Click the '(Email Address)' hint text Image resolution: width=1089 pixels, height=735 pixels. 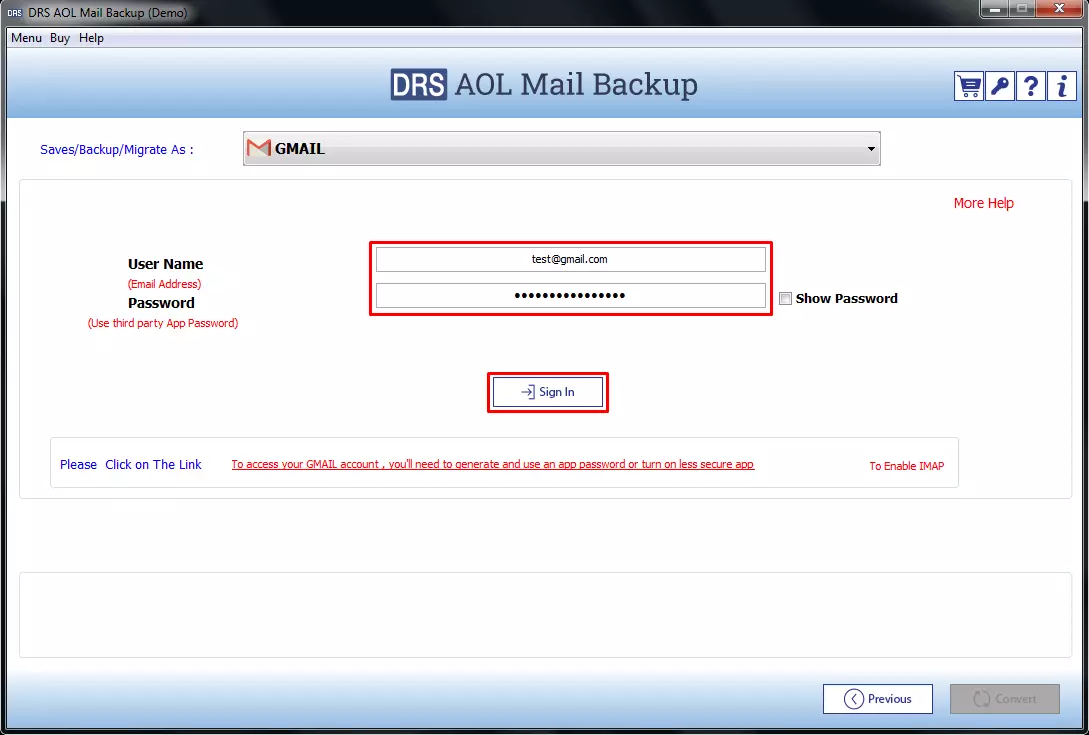click(165, 284)
